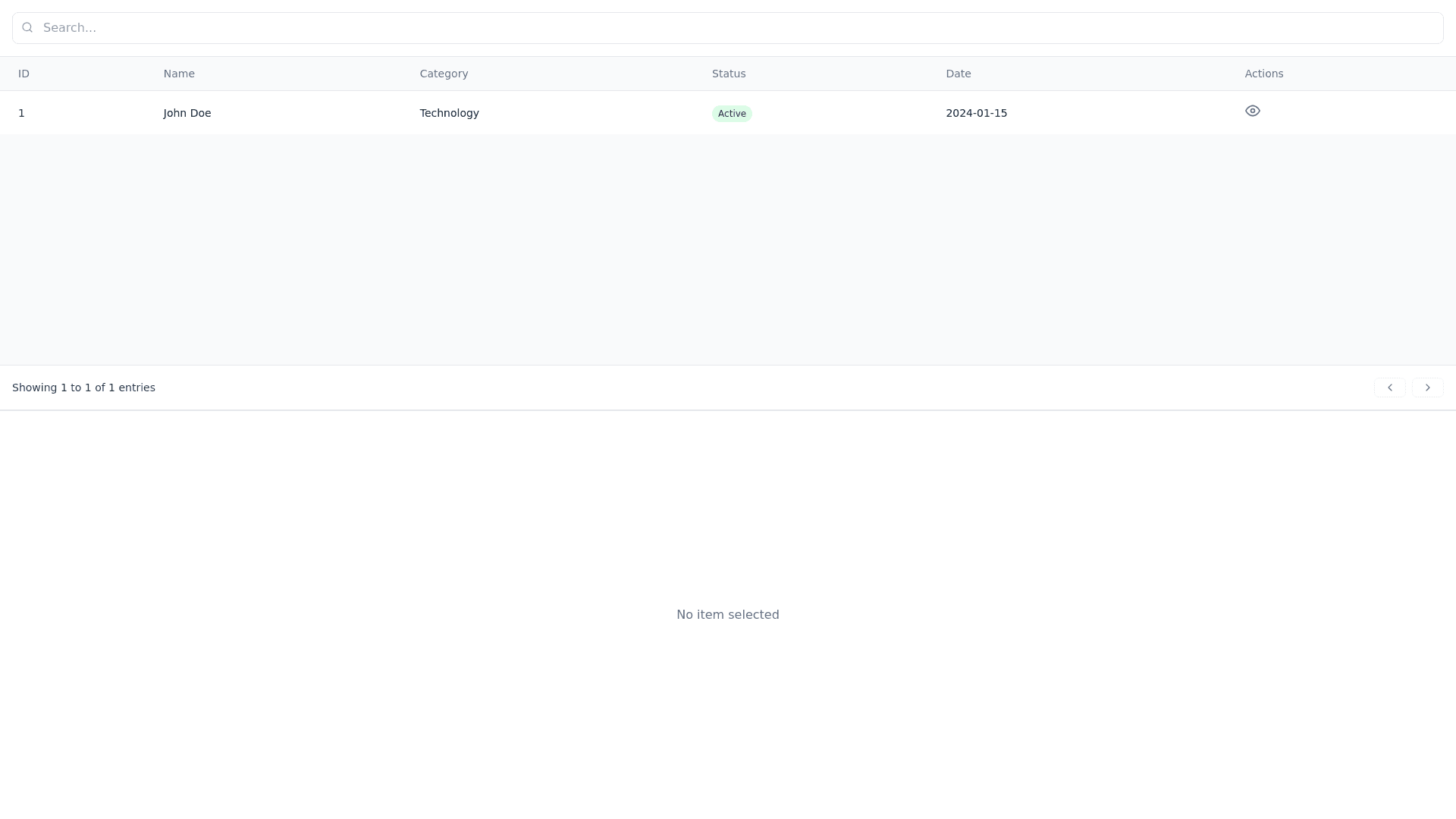The image size is (1456, 819).
Task: Click the eye view icon for John Doe
Action: (1252, 111)
